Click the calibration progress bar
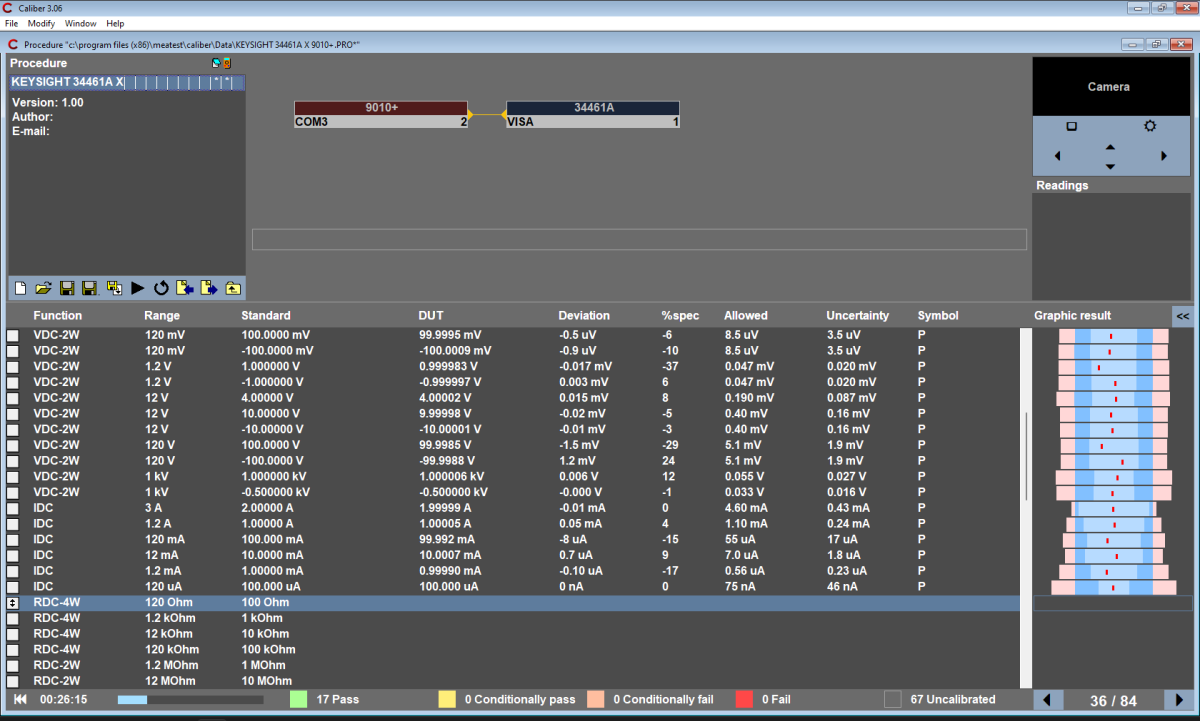Viewport: 1200px width, 721px height. coord(190,700)
